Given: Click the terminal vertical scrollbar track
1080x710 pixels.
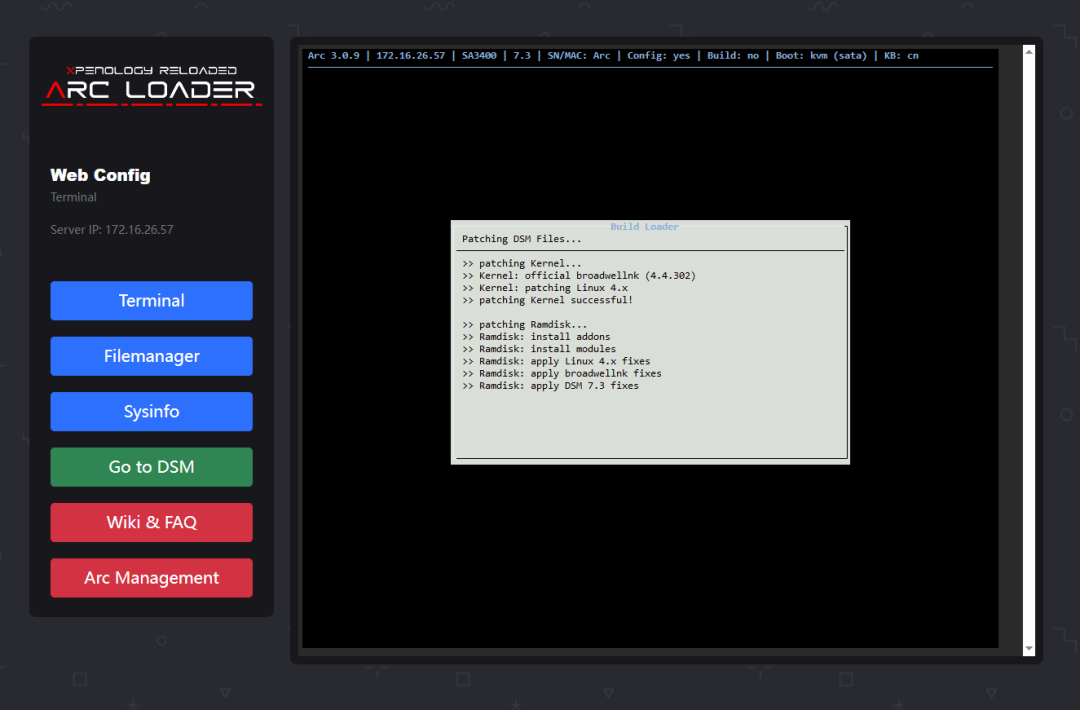Looking at the screenshot, I should tap(1028, 350).
